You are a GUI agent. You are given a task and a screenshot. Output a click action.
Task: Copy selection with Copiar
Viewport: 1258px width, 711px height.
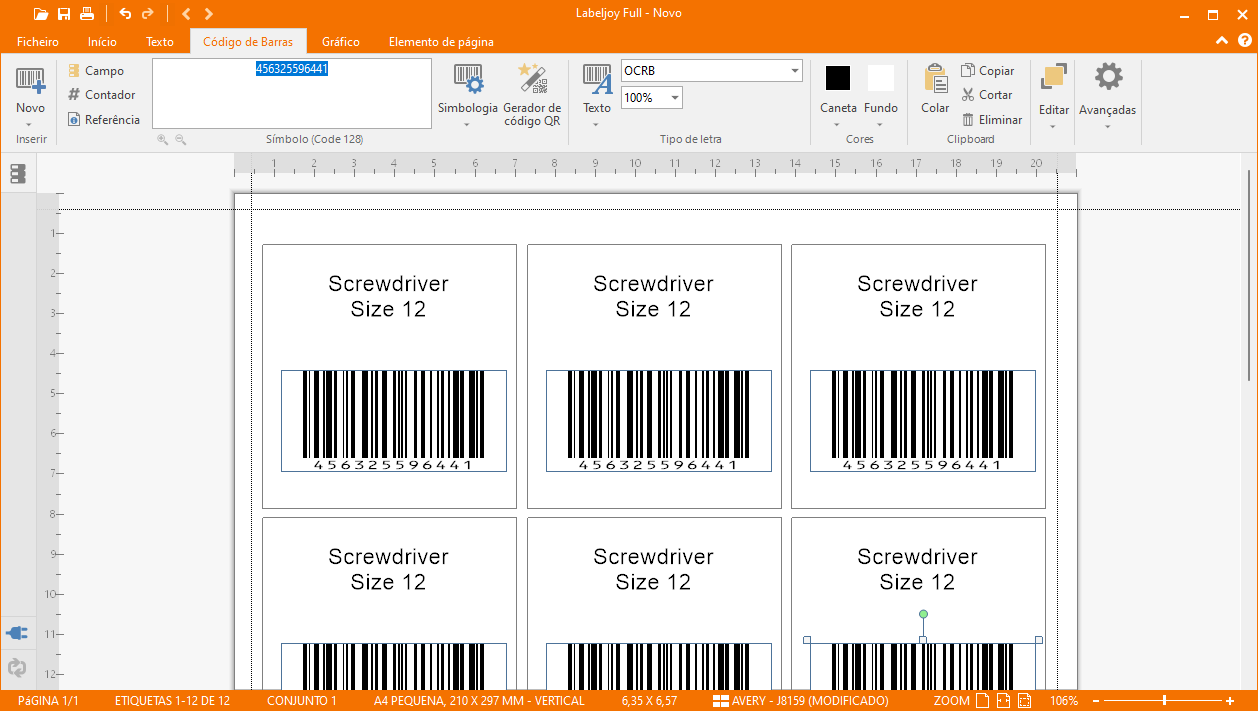pyautogui.click(x=988, y=71)
